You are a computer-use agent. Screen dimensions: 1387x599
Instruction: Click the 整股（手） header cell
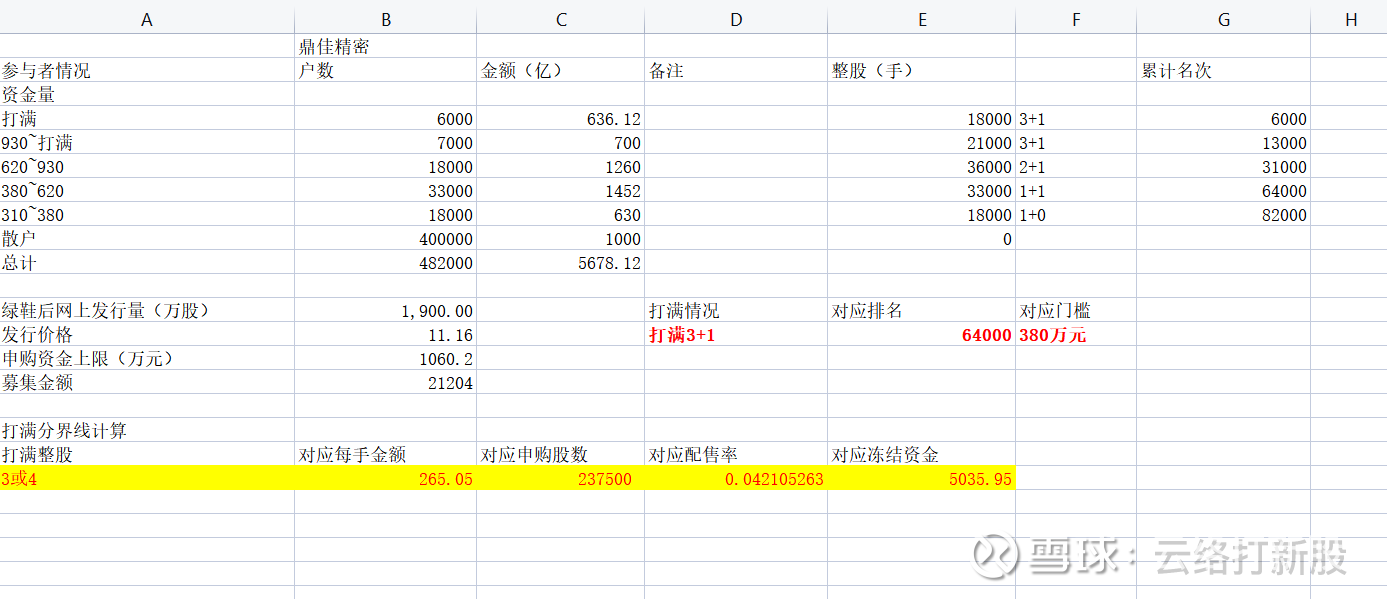922,70
